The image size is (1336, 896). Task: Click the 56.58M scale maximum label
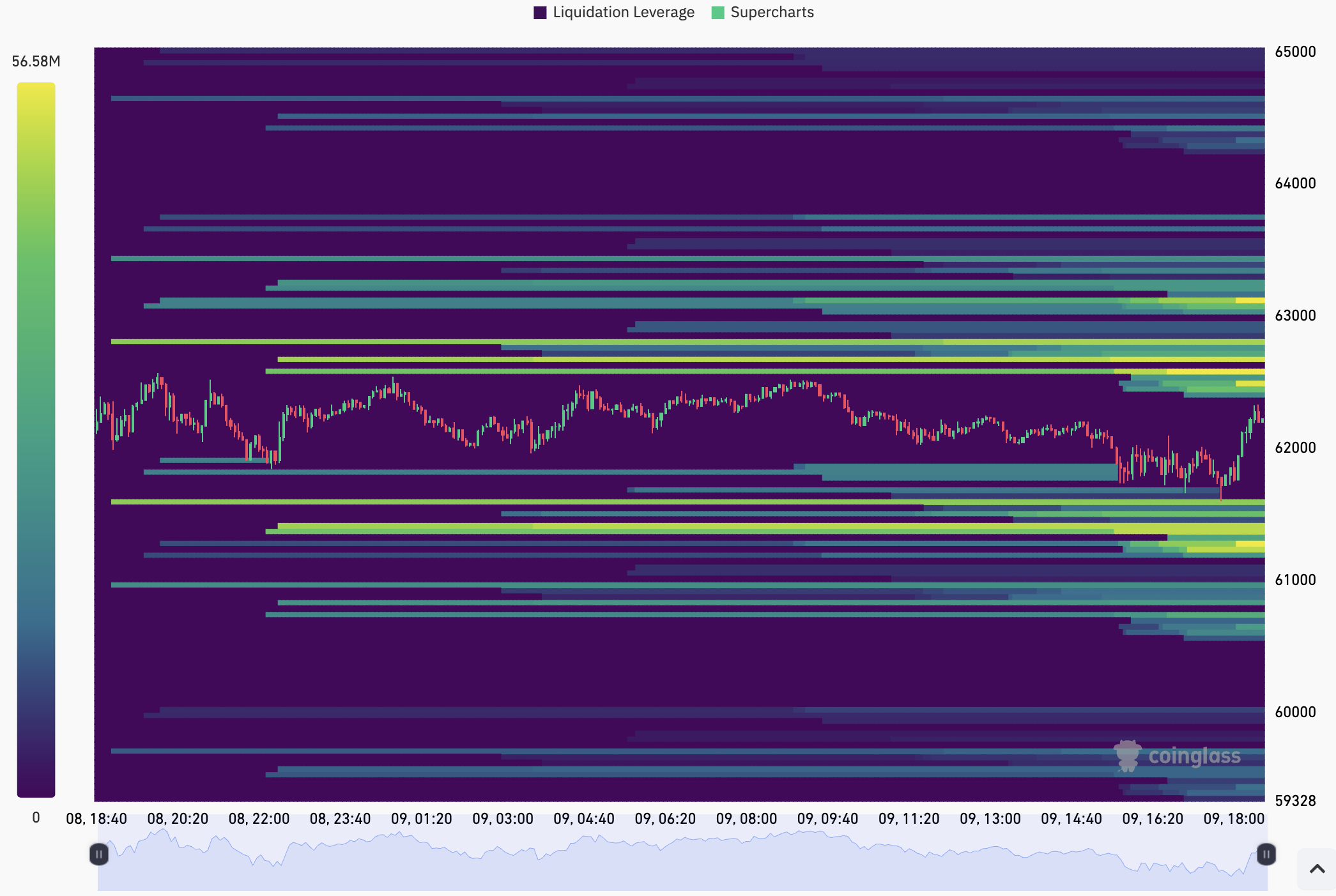pyautogui.click(x=36, y=61)
